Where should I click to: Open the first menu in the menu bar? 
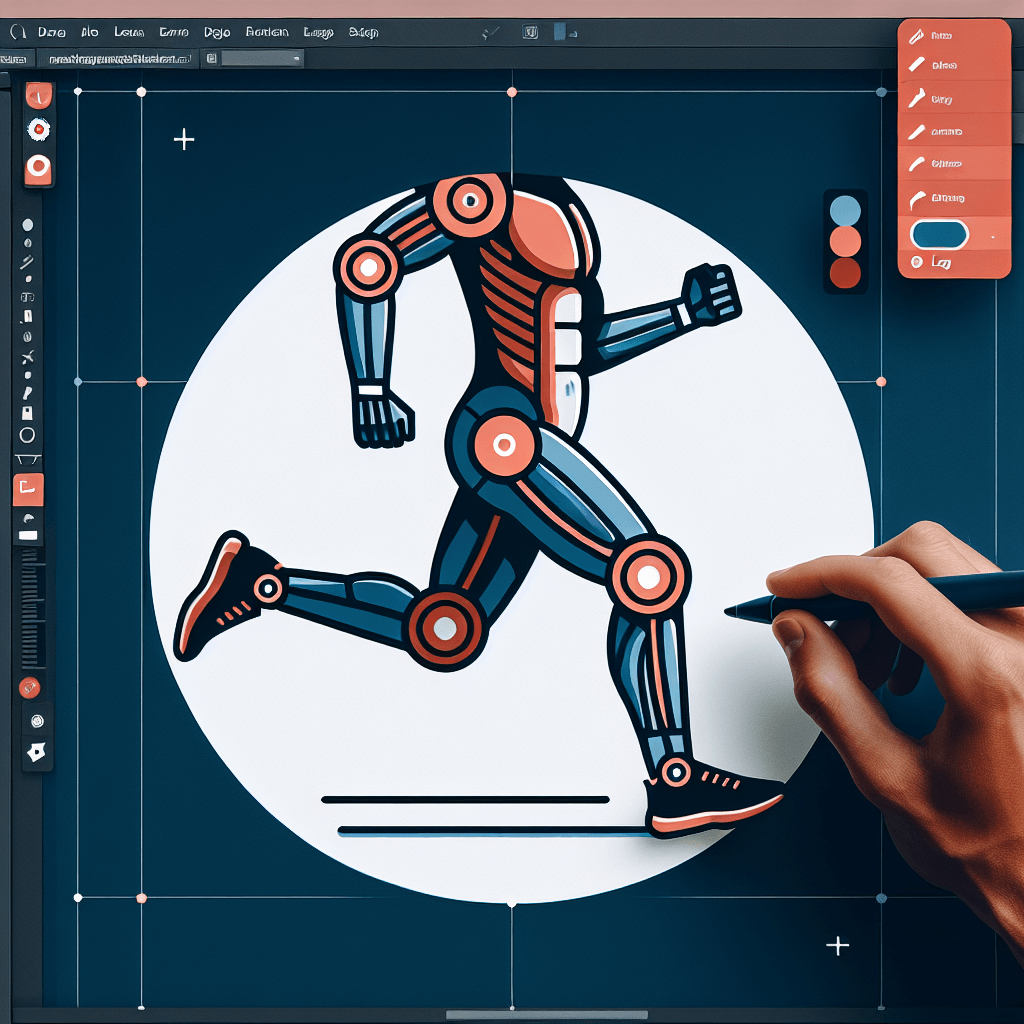tap(51, 32)
